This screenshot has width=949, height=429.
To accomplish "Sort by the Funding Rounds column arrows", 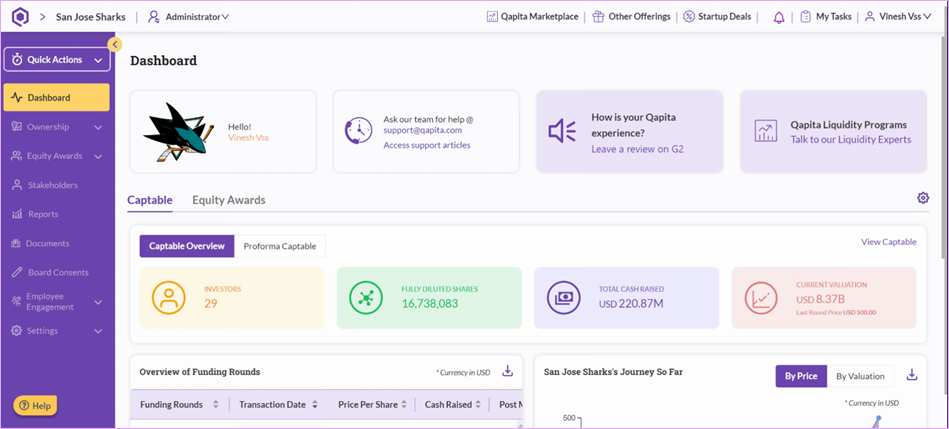I will pyautogui.click(x=216, y=405).
